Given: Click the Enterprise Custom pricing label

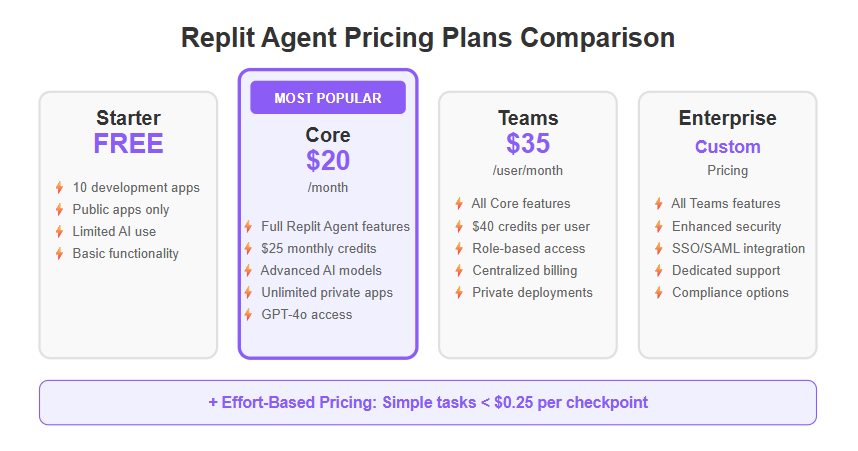Looking at the screenshot, I should [x=728, y=147].
